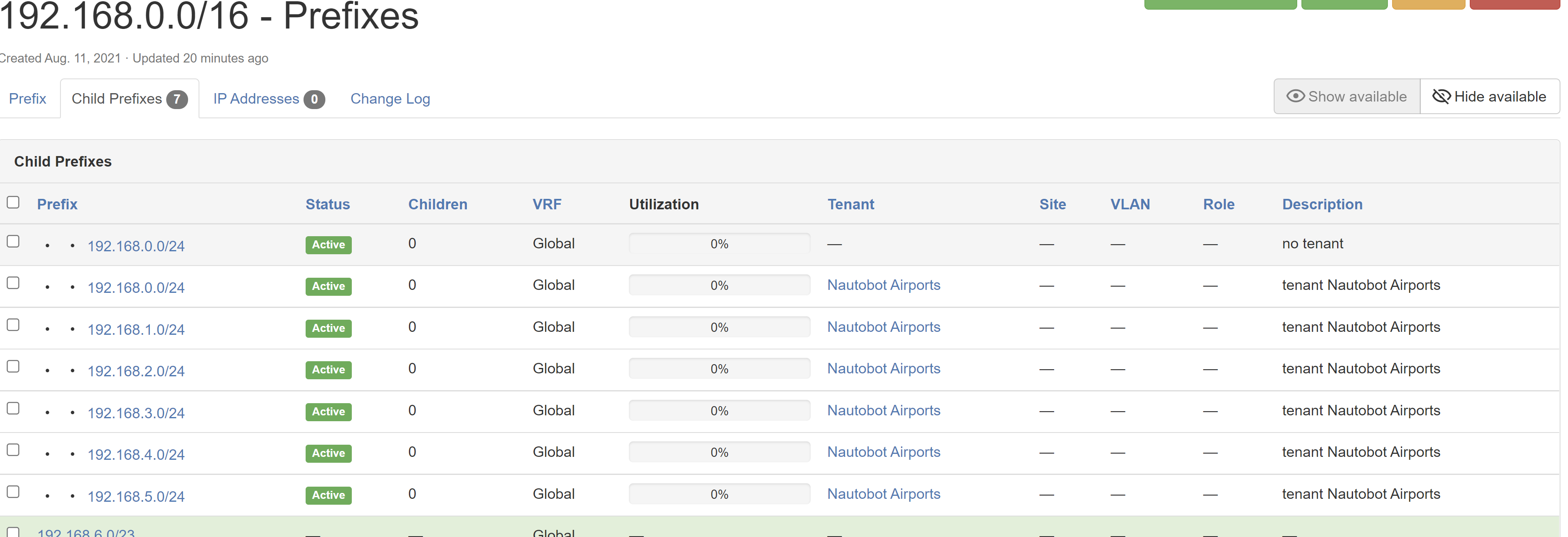Sort by the Description column header
Image resolution: width=1568 pixels, height=537 pixels.
tap(1322, 204)
